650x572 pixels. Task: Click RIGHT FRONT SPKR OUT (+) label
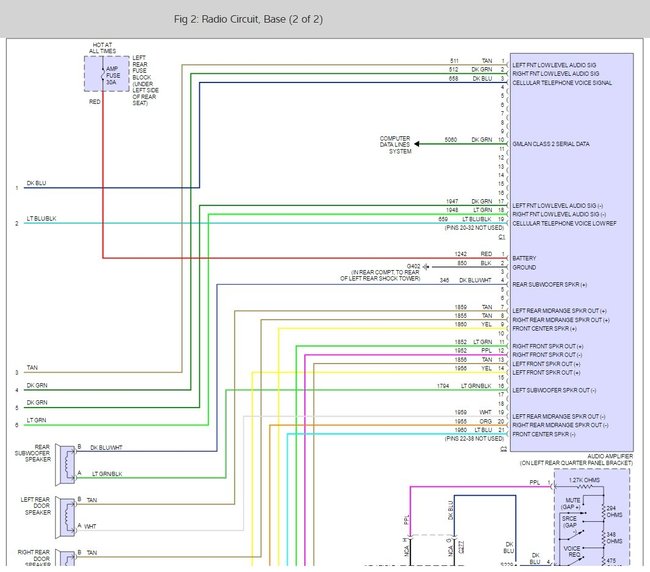point(548,346)
